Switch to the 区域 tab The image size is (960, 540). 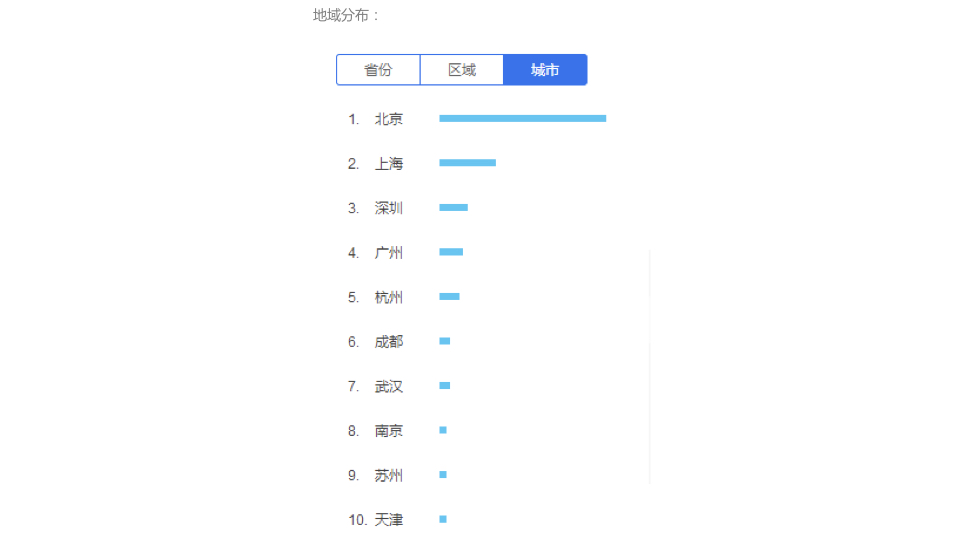[462, 70]
